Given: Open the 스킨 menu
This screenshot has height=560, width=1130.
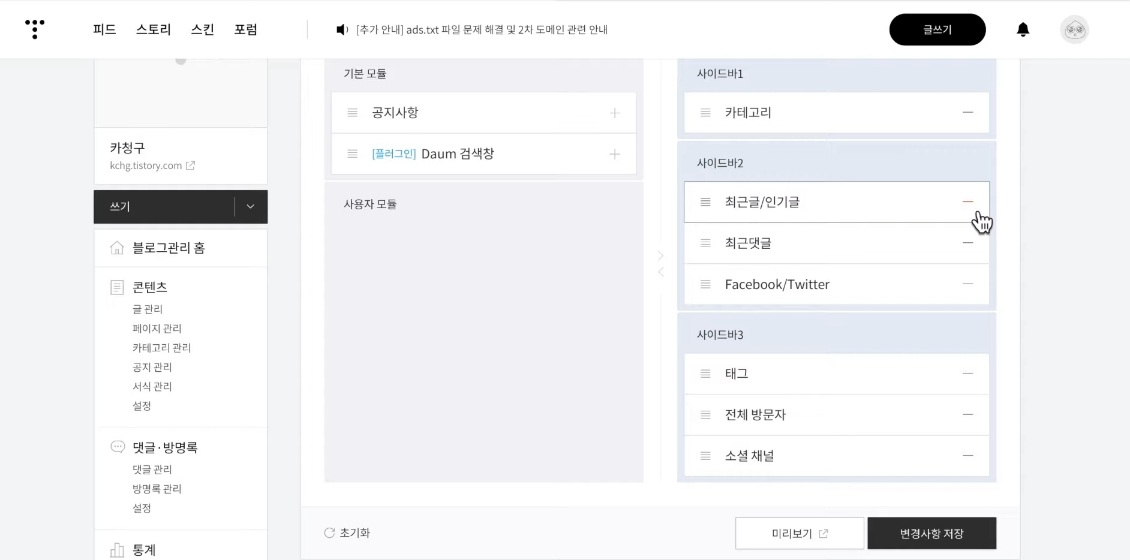Looking at the screenshot, I should 203,30.
